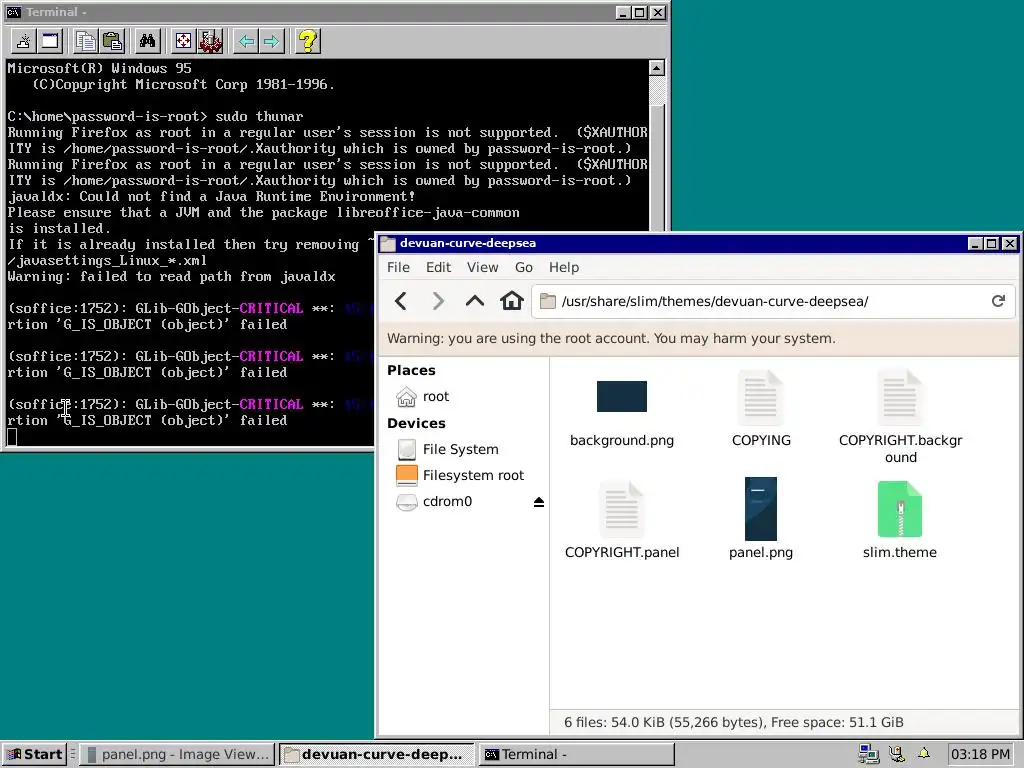This screenshot has height=768, width=1024.
Task: Click the yellow question mark help icon
Action: click(x=308, y=42)
